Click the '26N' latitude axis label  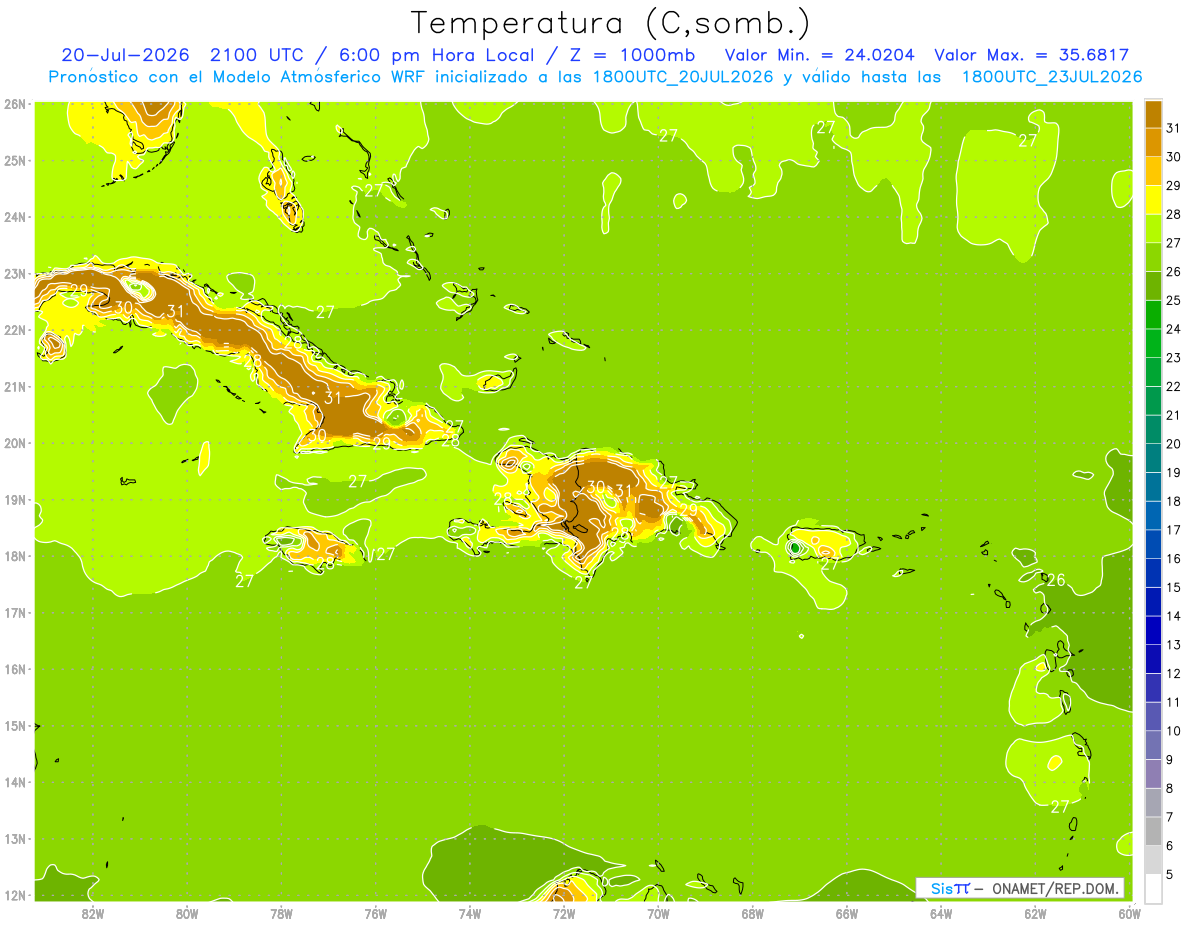coord(15,104)
